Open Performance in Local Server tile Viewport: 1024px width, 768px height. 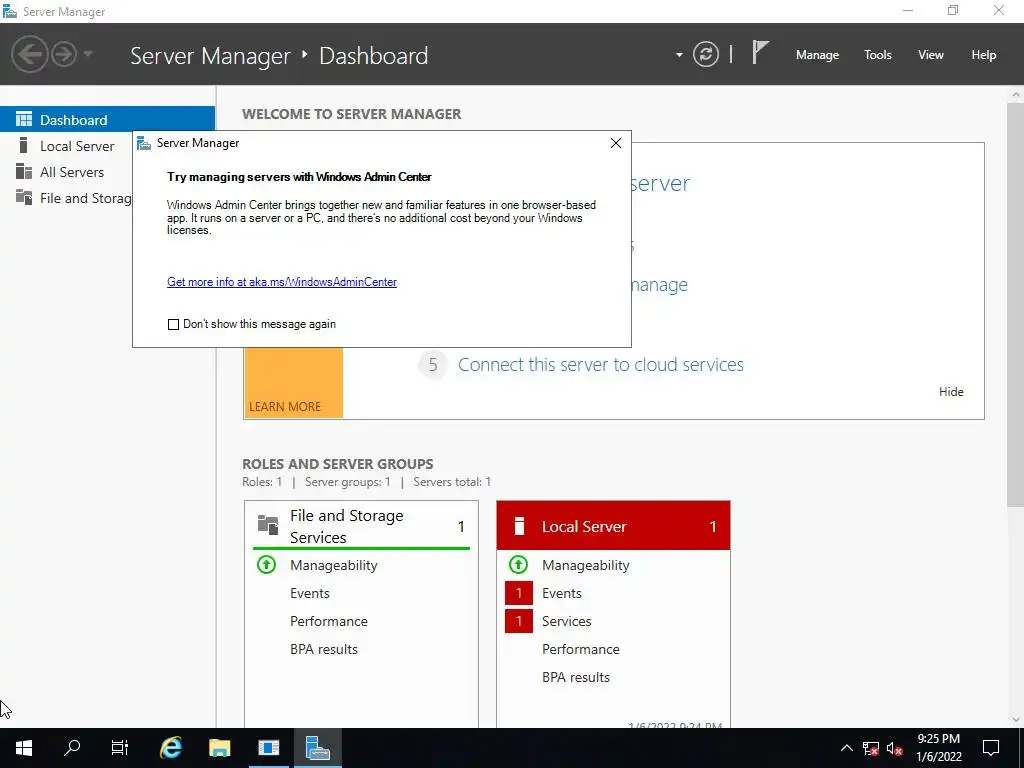tap(581, 650)
